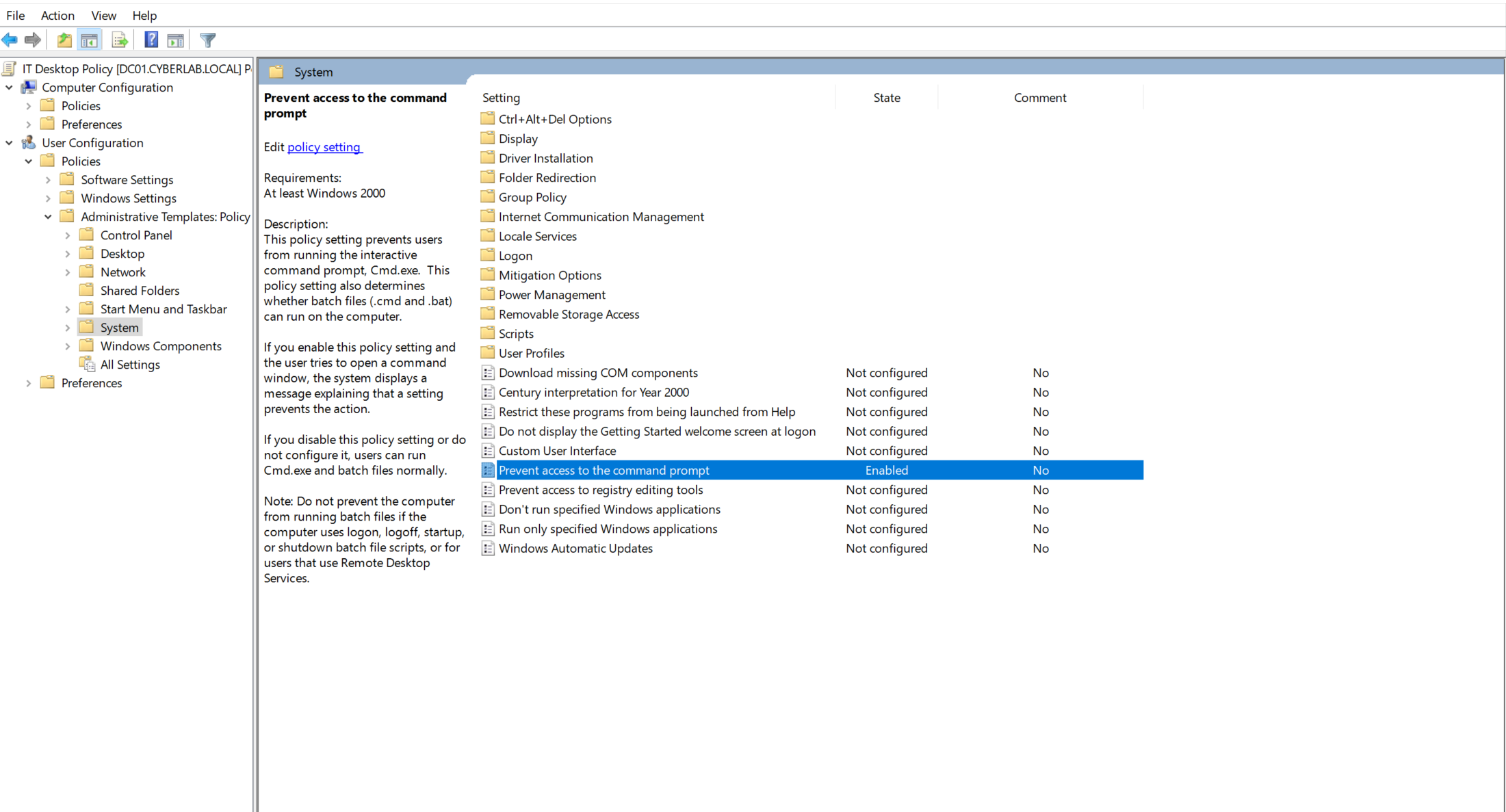1506x812 pixels.
Task: Select the User Configuration node icon
Action: click(29, 142)
